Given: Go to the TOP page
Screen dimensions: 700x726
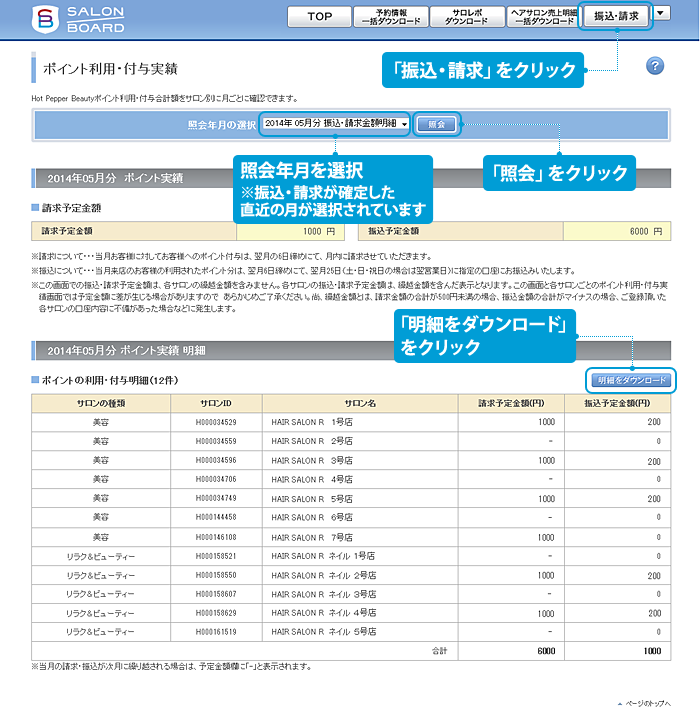Looking at the screenshot, I should tap(320, 16).
